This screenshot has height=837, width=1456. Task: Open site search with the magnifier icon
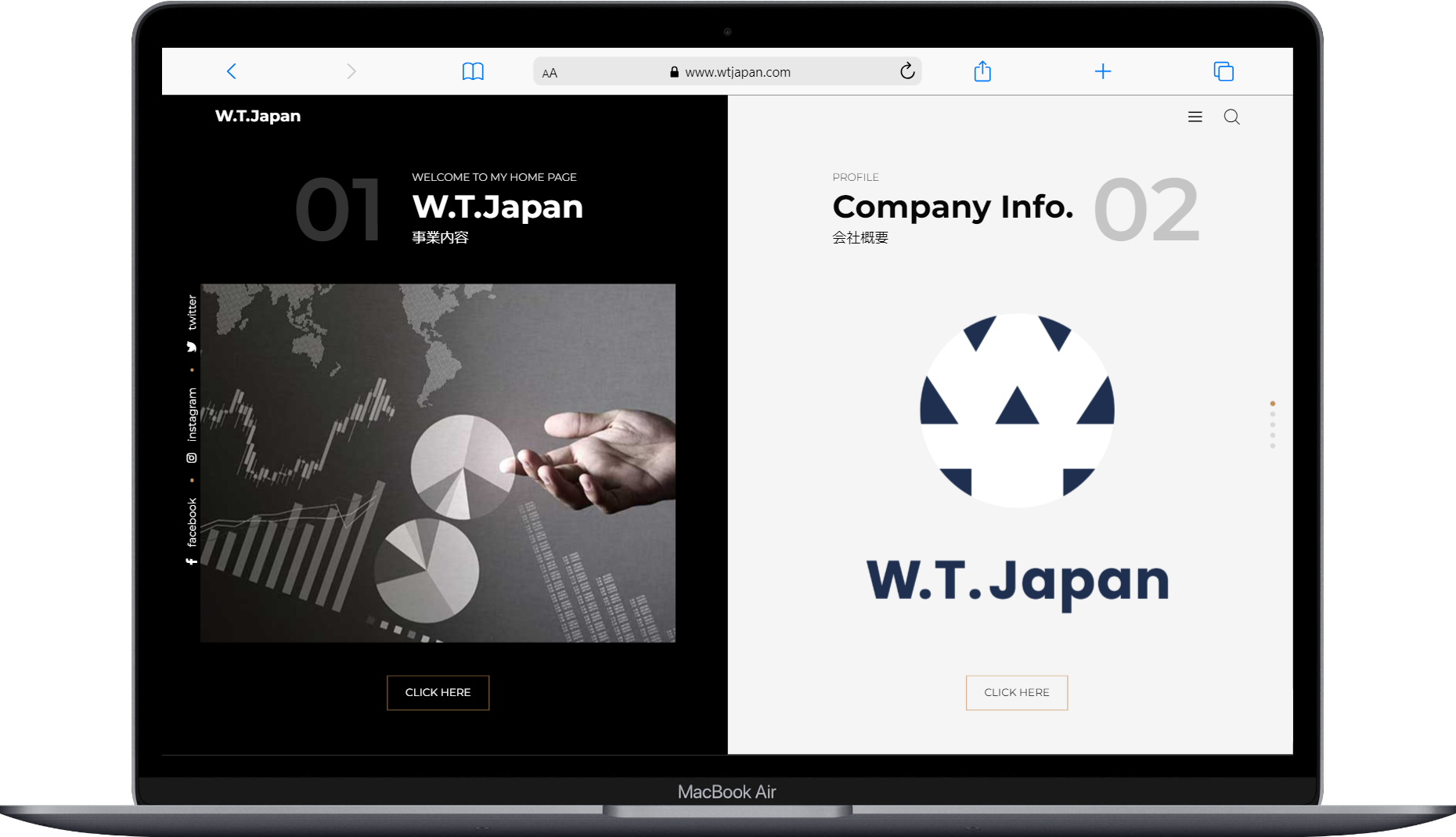click(x=1231, y=117)
